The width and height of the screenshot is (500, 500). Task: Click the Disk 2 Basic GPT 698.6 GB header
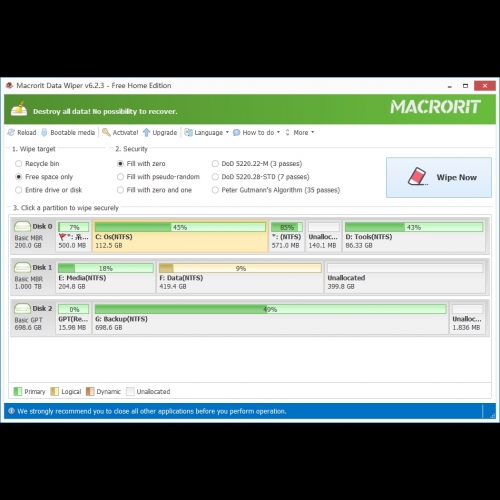point(33,318)
